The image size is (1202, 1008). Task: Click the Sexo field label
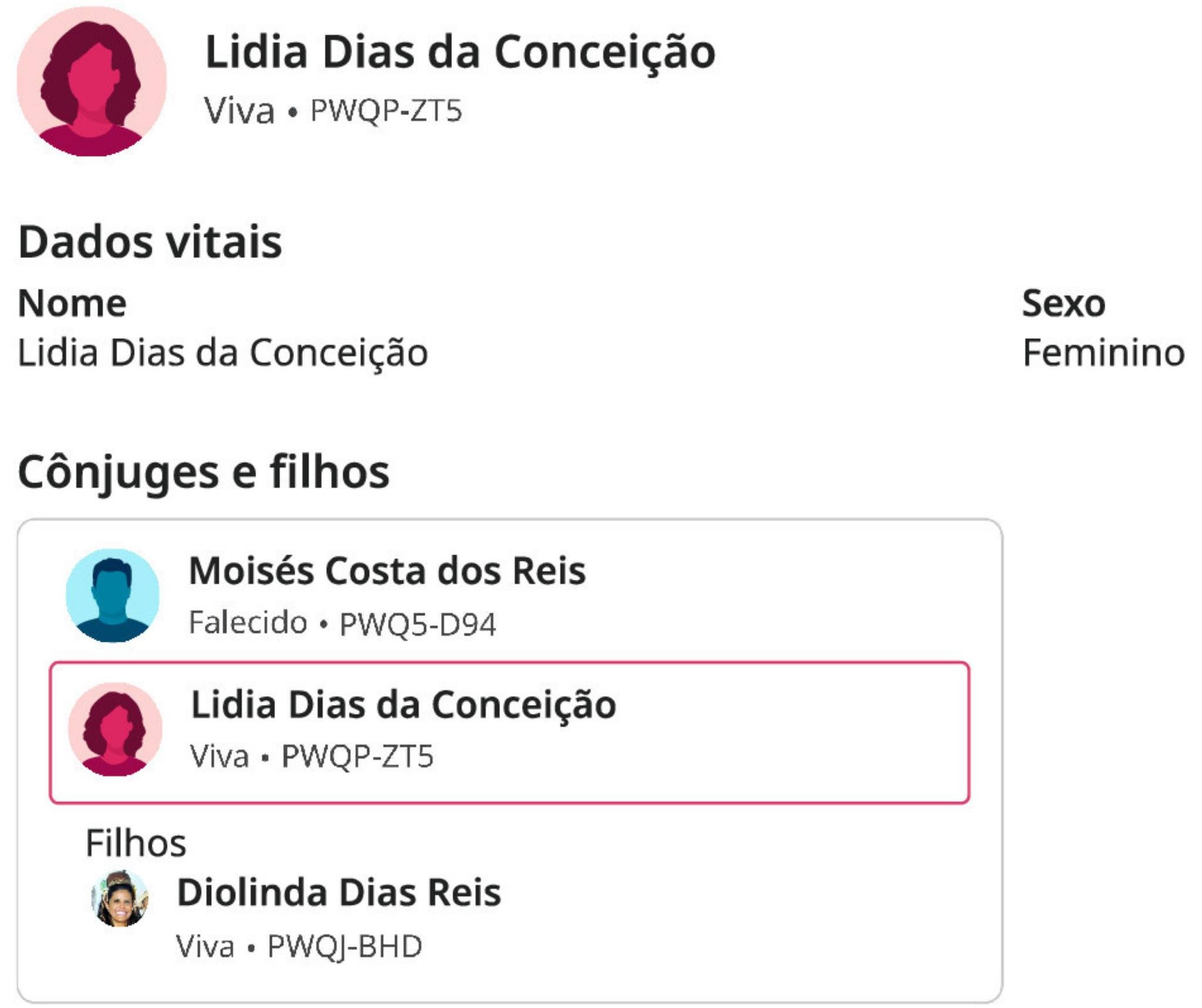1063,304
